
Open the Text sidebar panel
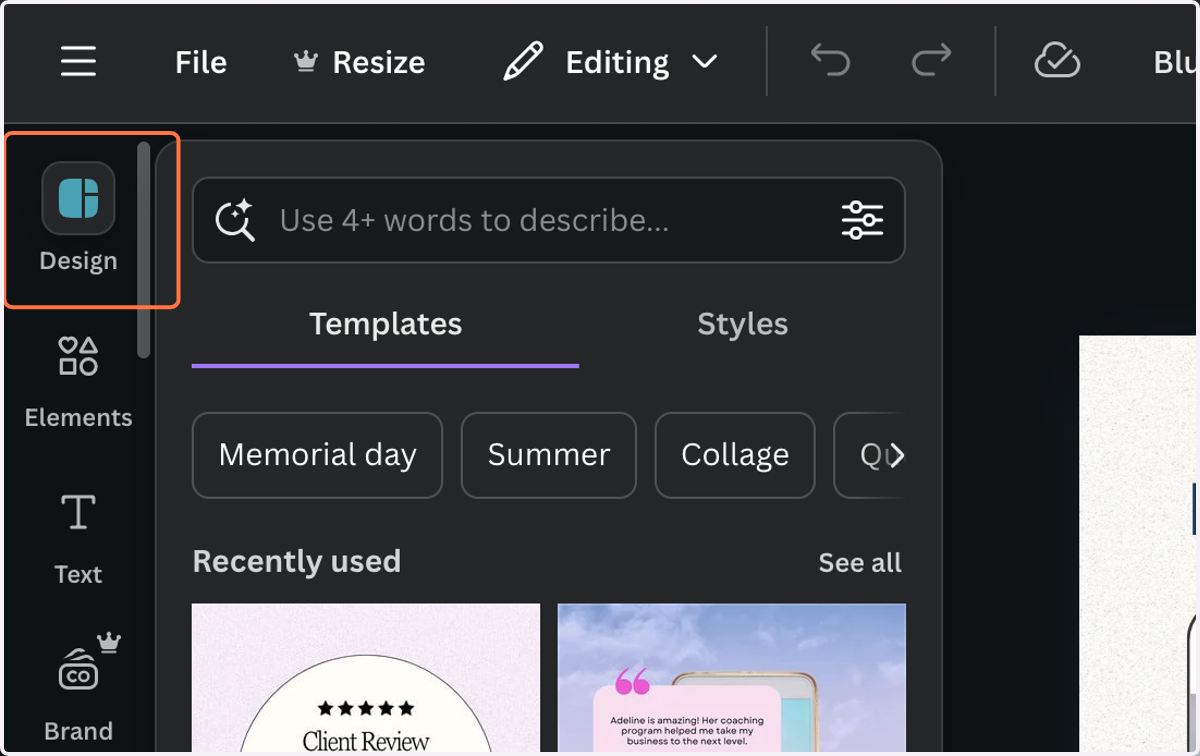(x=78, y=539)
